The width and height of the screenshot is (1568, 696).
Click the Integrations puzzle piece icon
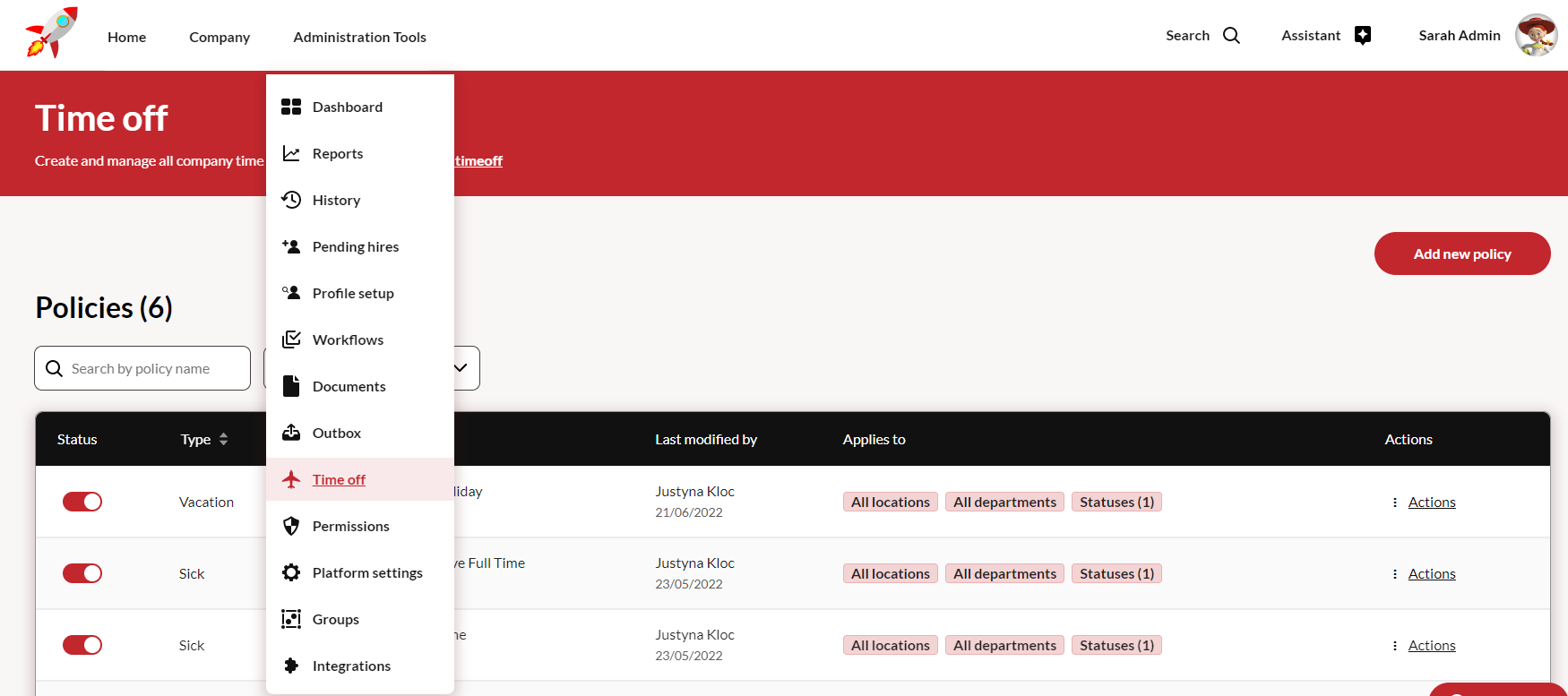291,666
